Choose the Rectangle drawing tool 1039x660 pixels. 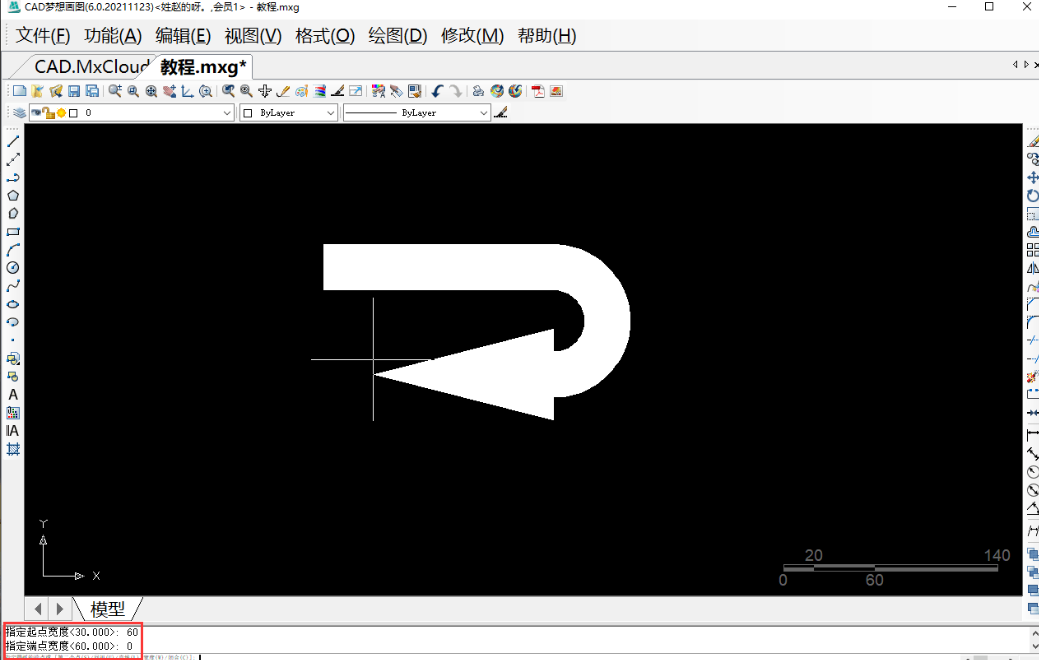[x=13, y=231]
